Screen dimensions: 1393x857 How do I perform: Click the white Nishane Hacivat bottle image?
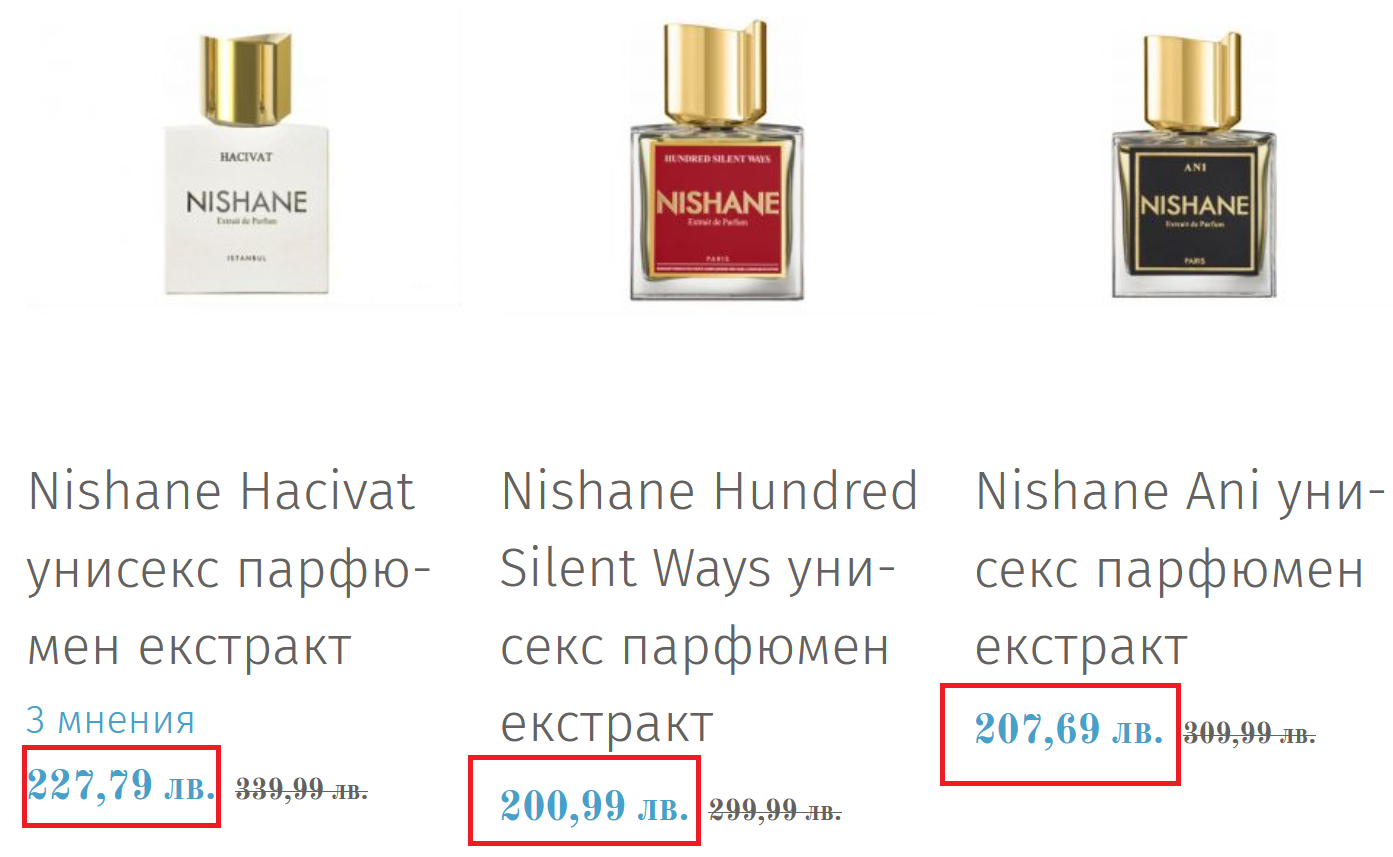pos(245,200)
